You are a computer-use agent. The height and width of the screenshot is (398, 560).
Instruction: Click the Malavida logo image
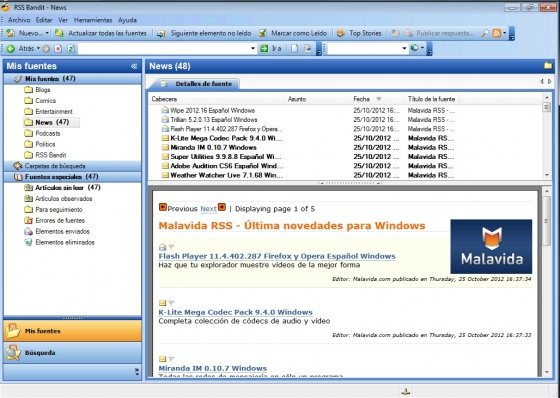[491, 247]
